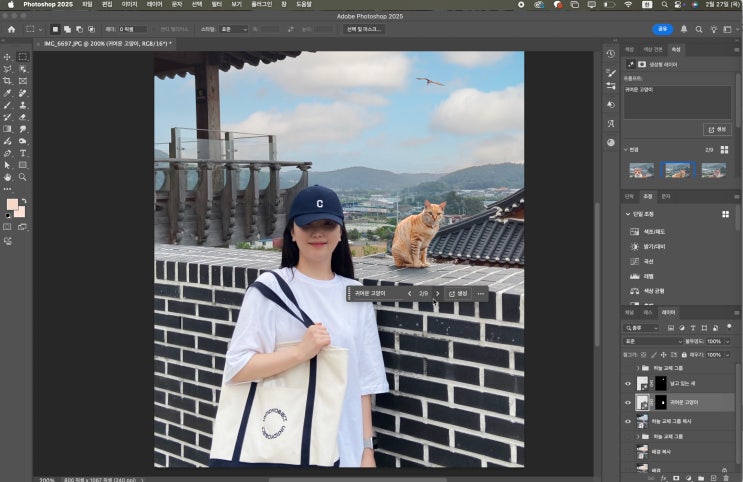Select the Eraser tool
This screenshot has height=482, width=743.
(x=23, y=117)
